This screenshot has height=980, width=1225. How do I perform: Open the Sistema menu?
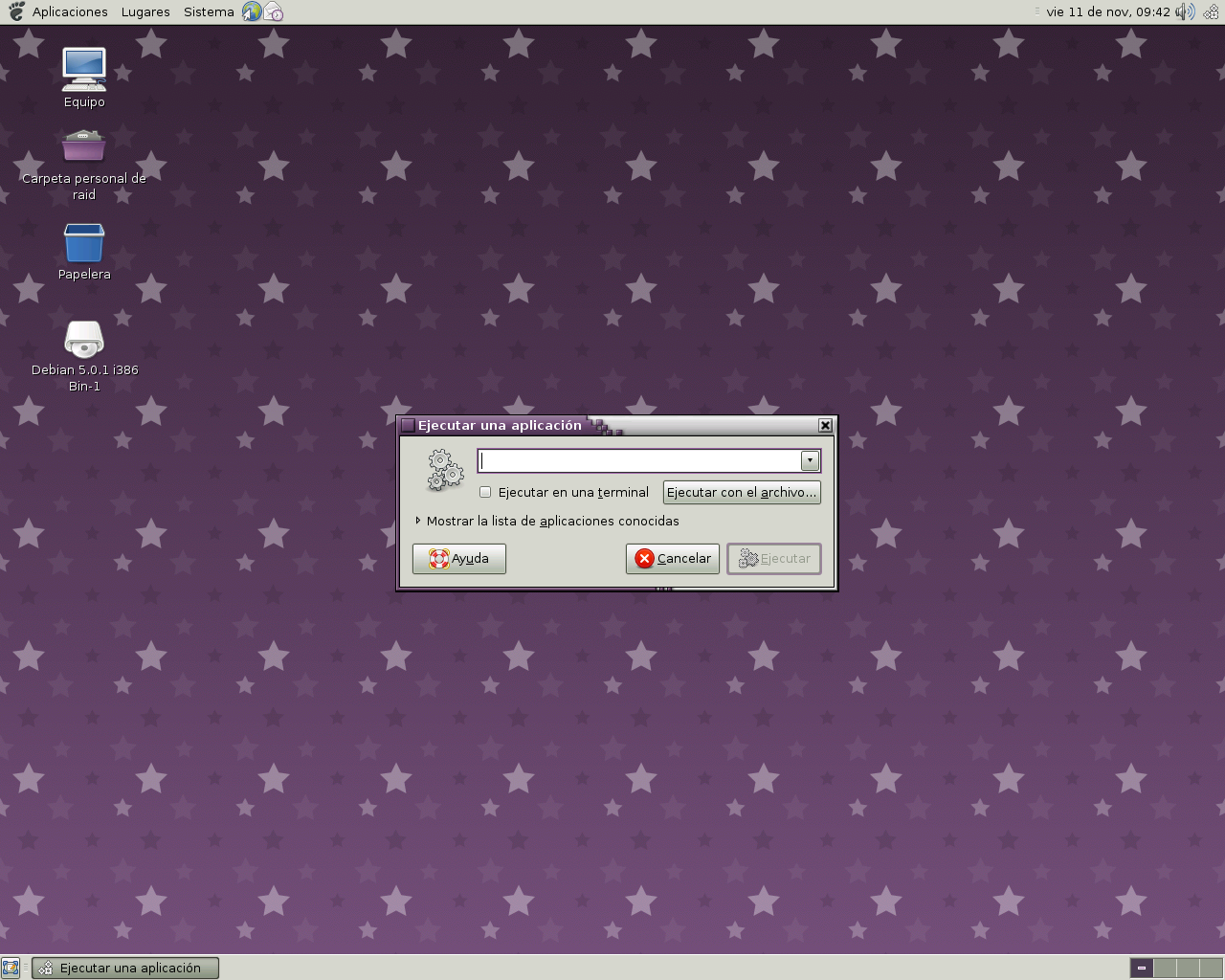(x=209, y=11)
